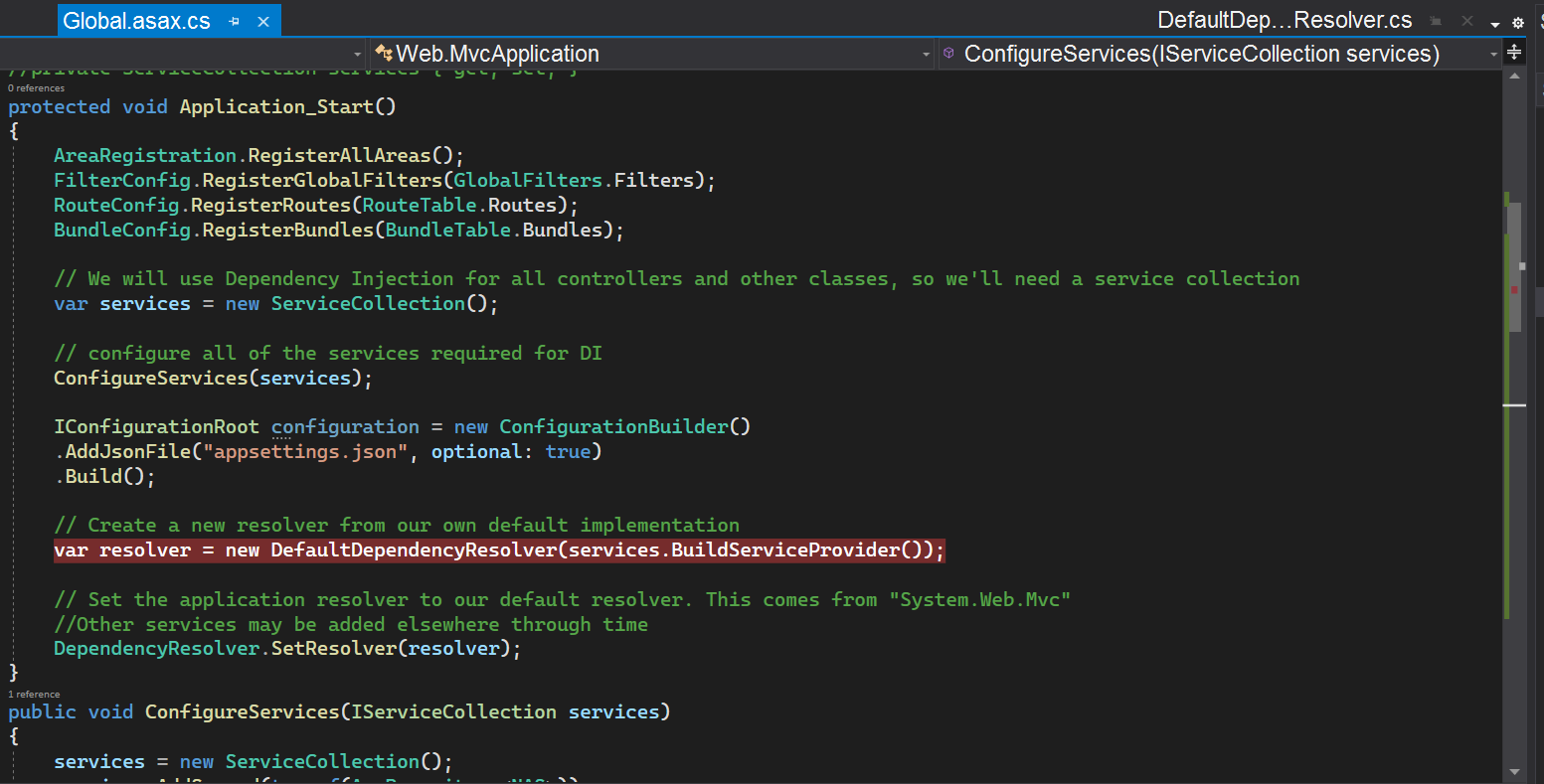
Task: Click the BundleConfig class name
Action: pos(122,231)
